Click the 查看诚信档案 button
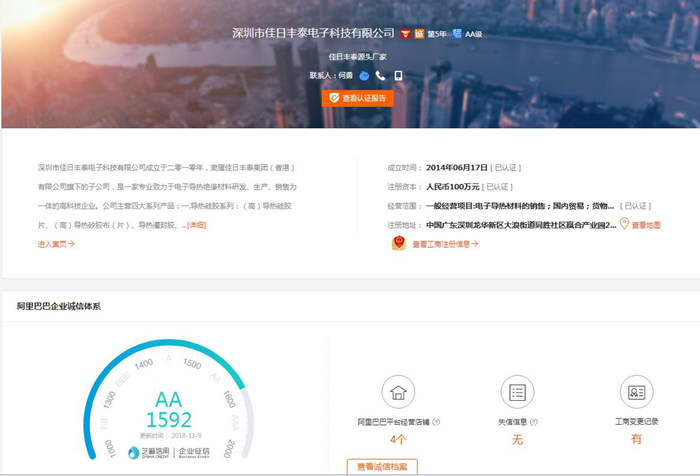 (382, 467)
